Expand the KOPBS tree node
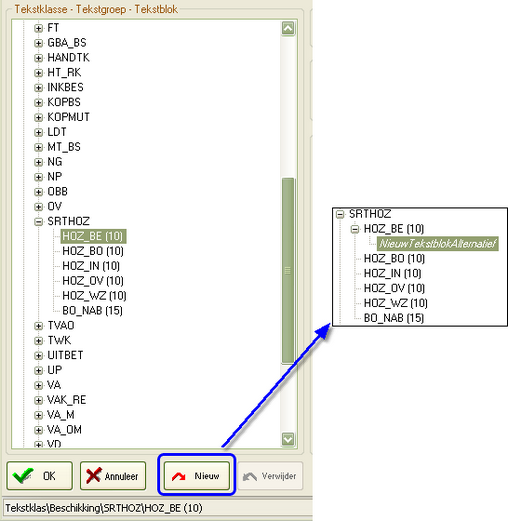This screenshot has width=508, height=521. click(x=38, y=102)
